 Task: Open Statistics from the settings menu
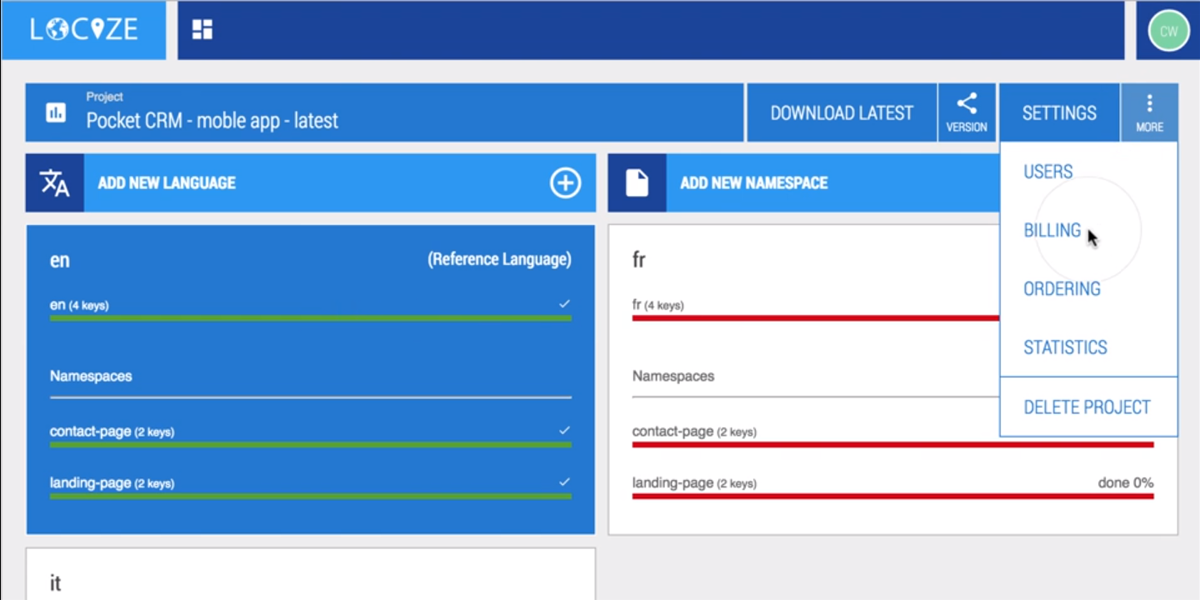click(1065, 348)
